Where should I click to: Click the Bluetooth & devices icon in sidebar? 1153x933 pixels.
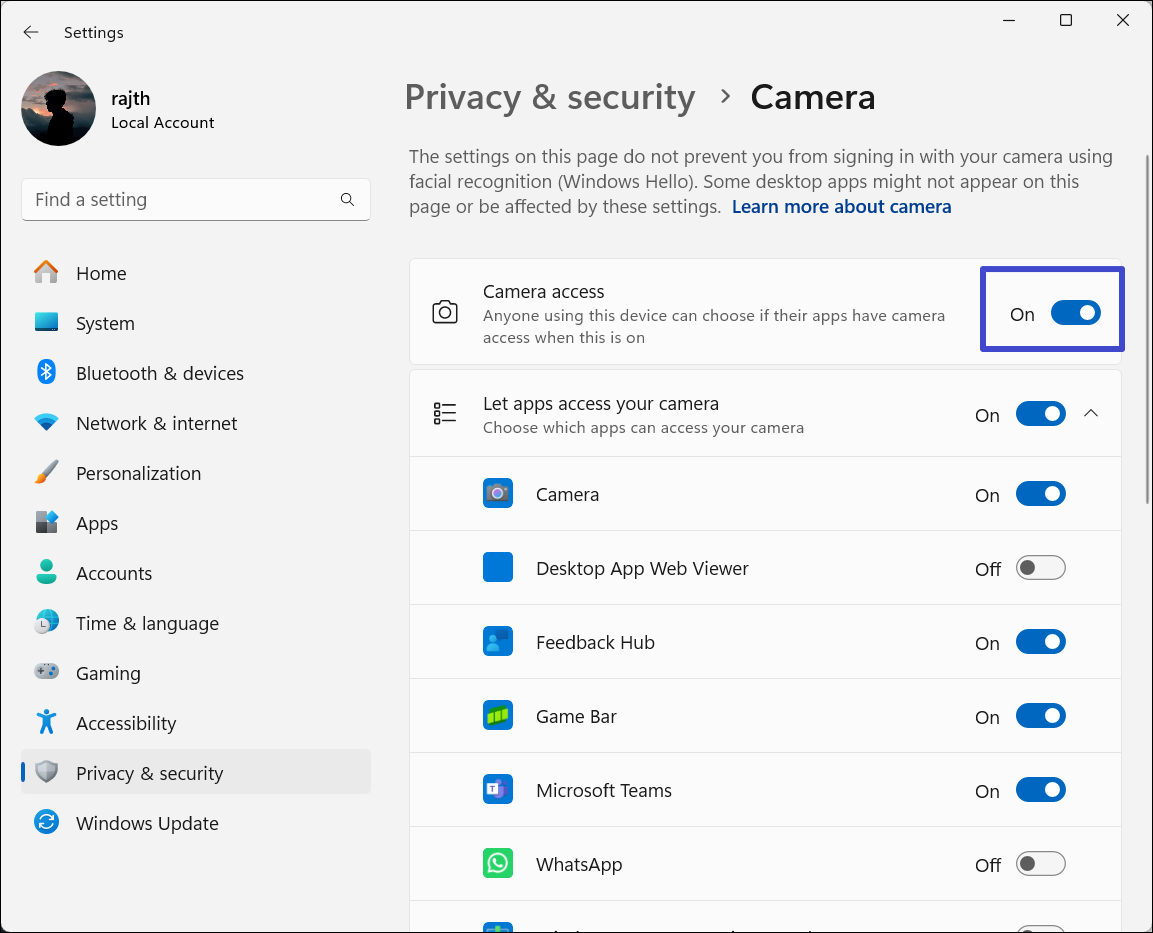[x=46, y=373]
